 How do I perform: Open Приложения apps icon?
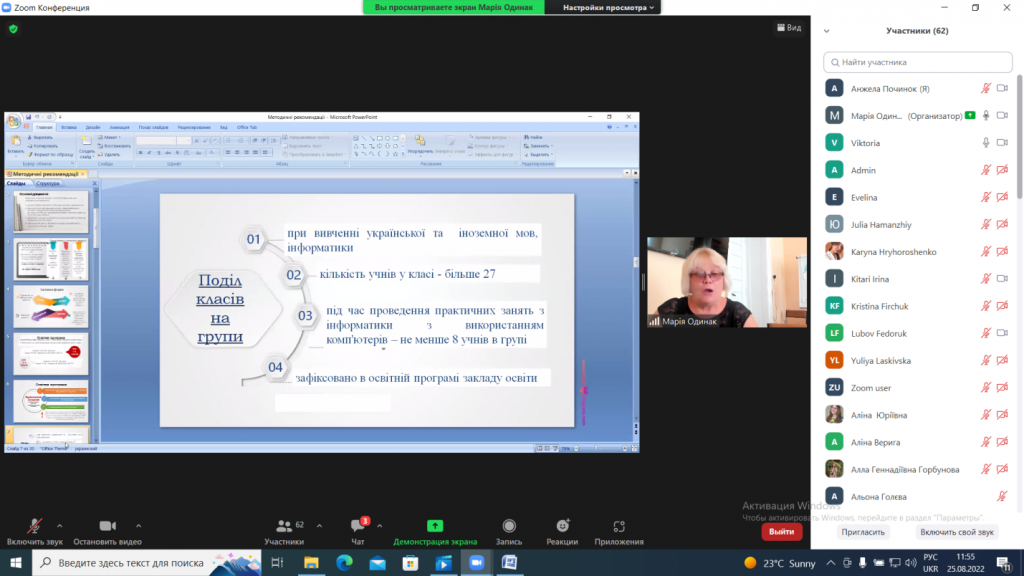click(619, 526)
